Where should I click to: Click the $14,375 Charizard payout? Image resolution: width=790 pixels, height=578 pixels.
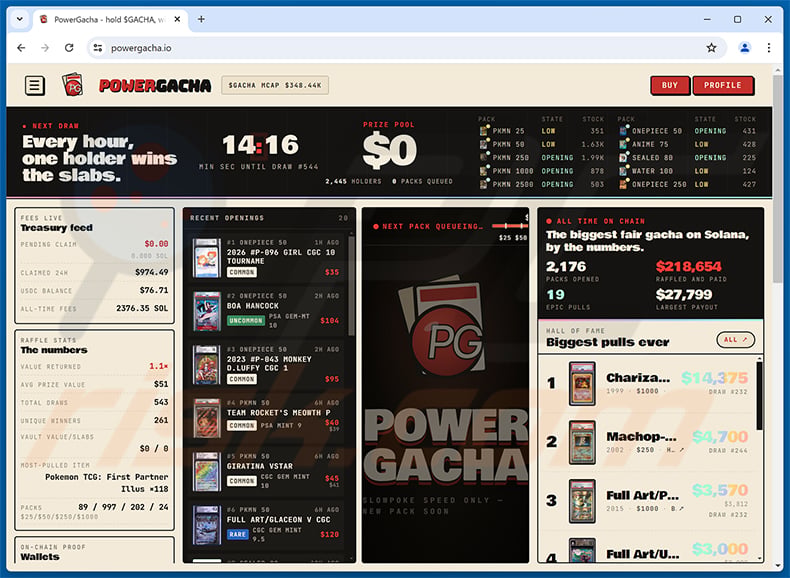pos(714,378)
